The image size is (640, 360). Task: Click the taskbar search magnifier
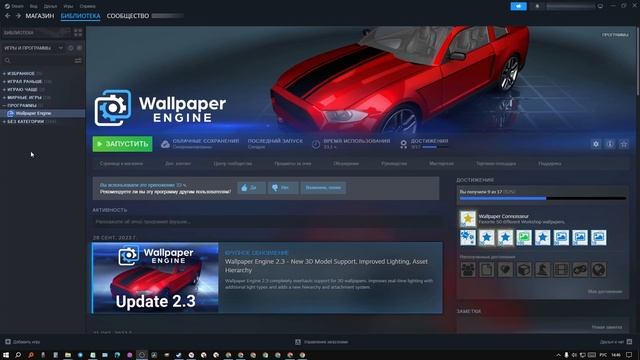18,355
